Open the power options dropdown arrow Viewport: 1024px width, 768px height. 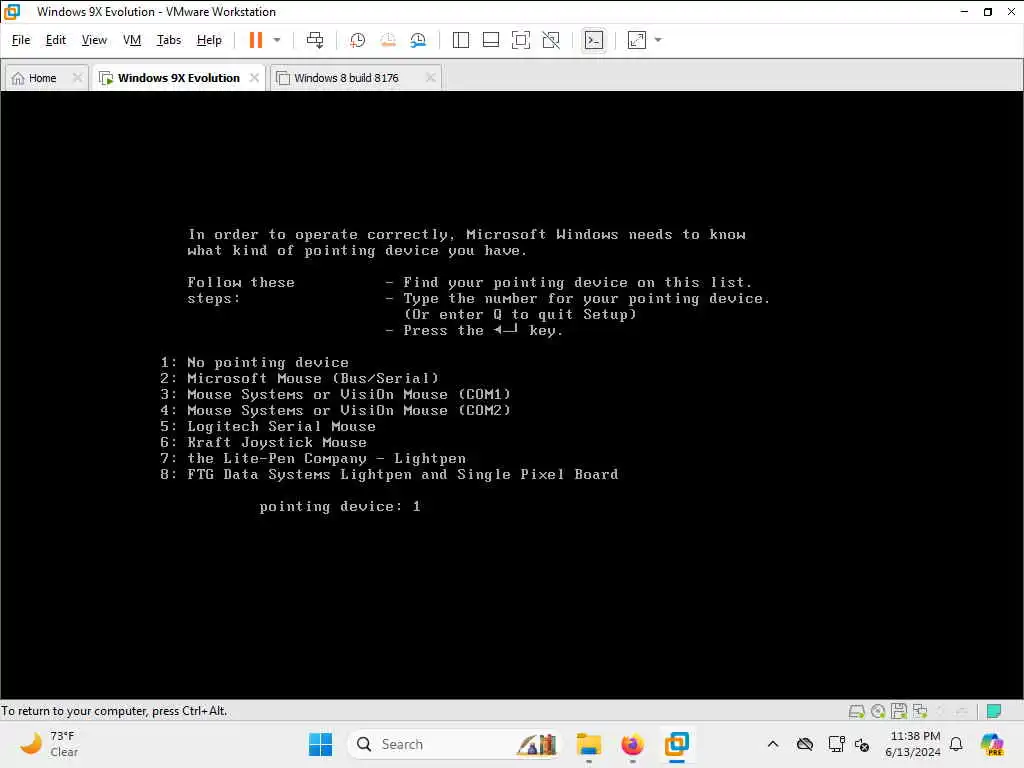click(x=277, y=40)
